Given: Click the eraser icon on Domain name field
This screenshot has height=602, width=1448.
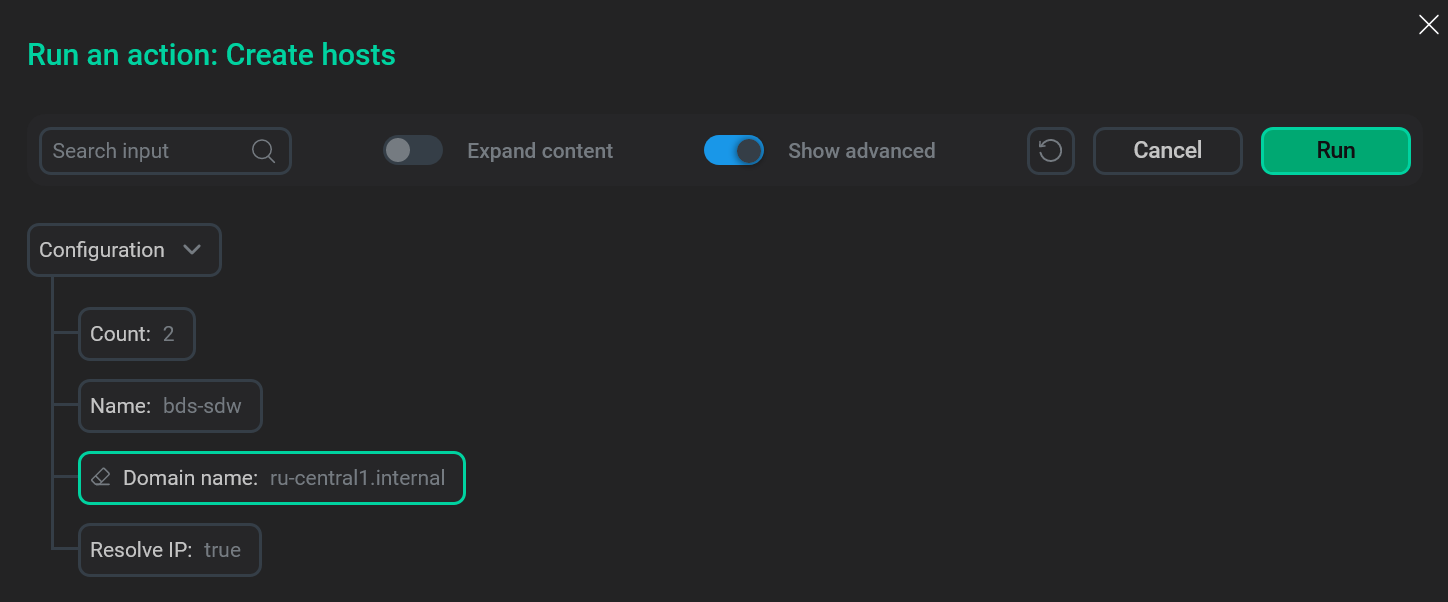Looking at the screenshot, I should click(x=101, y=477).
